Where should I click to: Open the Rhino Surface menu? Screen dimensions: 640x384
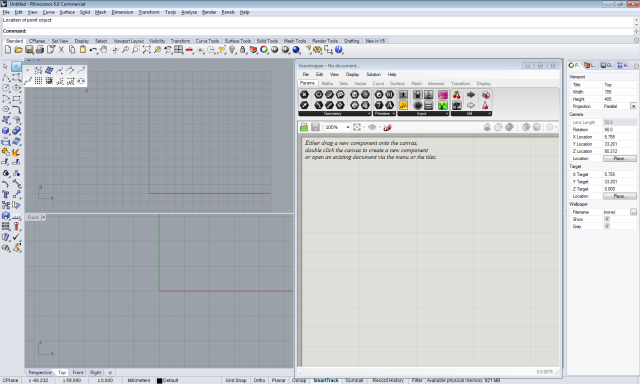[67, 12]
